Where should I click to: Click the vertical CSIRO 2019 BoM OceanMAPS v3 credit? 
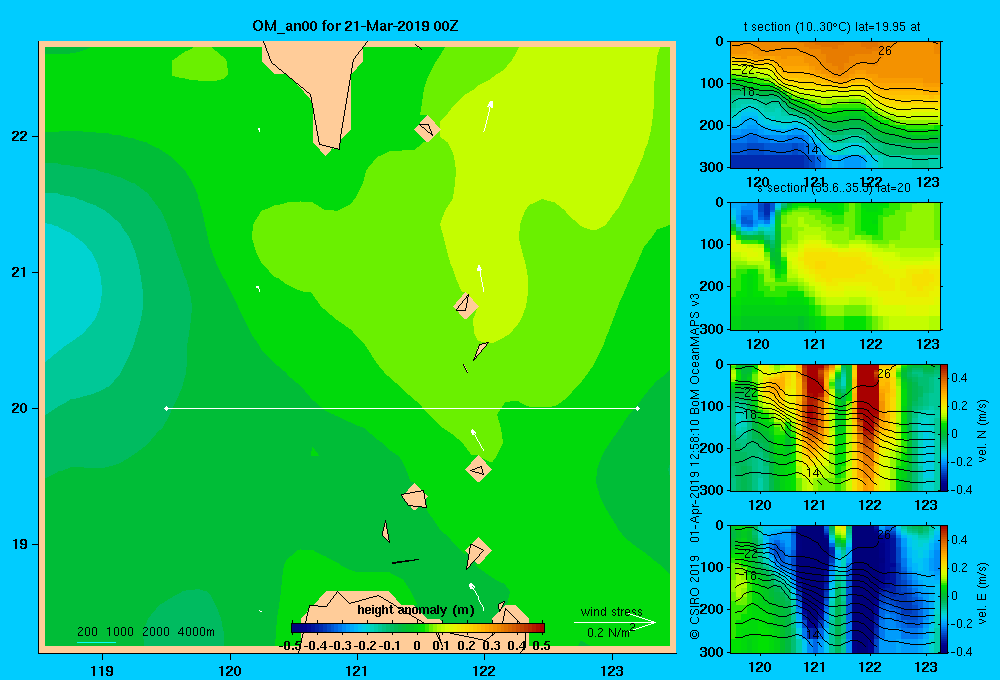point(695,466)
